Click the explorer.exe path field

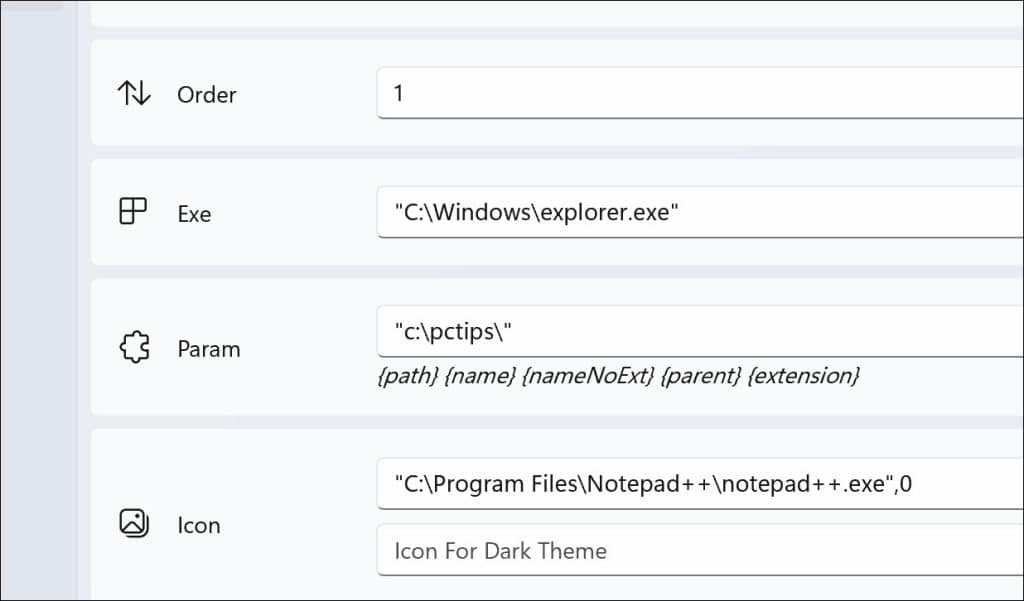tap(700, 212)
